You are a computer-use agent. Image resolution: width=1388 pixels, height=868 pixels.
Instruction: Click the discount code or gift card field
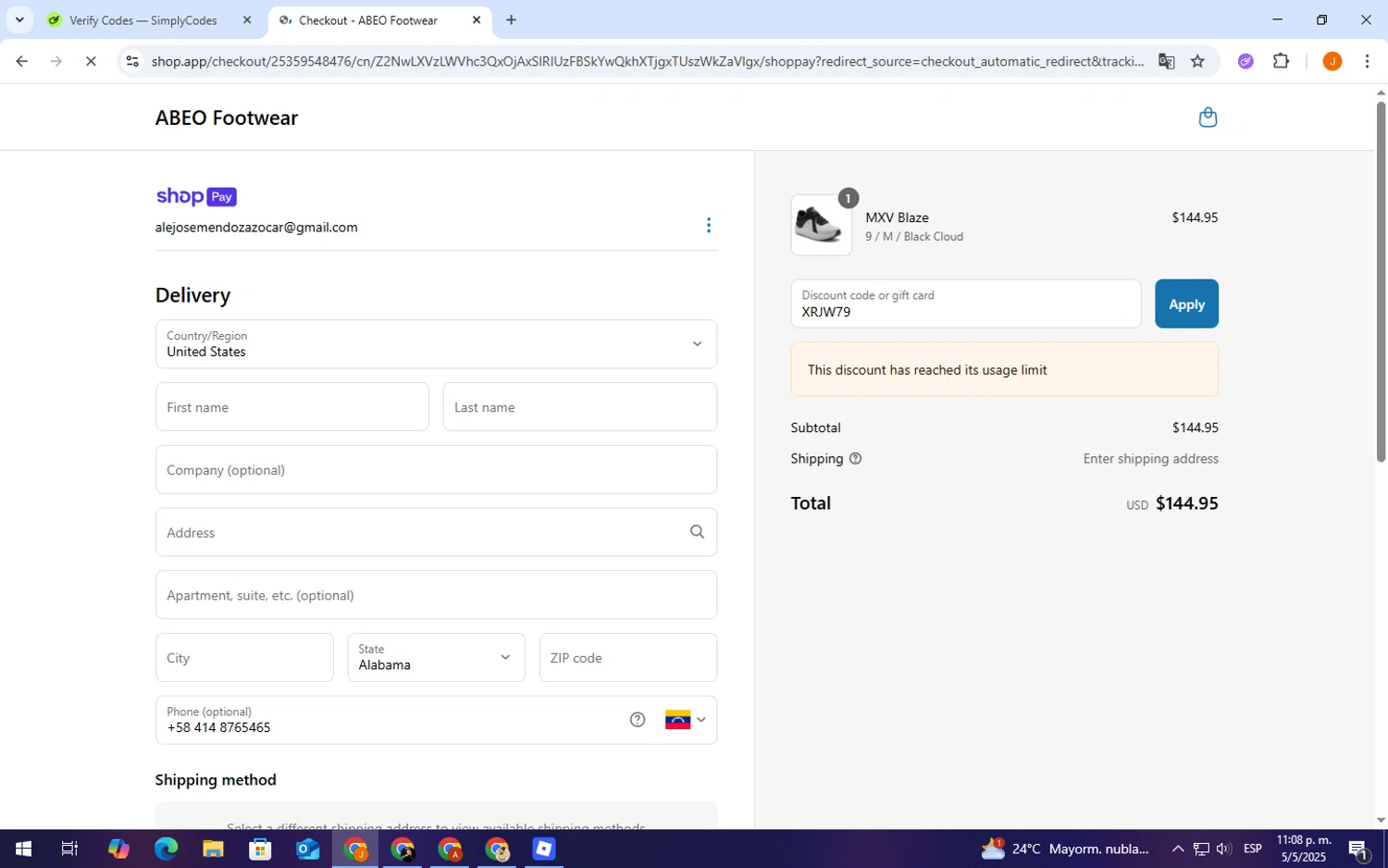pos(965,304)
